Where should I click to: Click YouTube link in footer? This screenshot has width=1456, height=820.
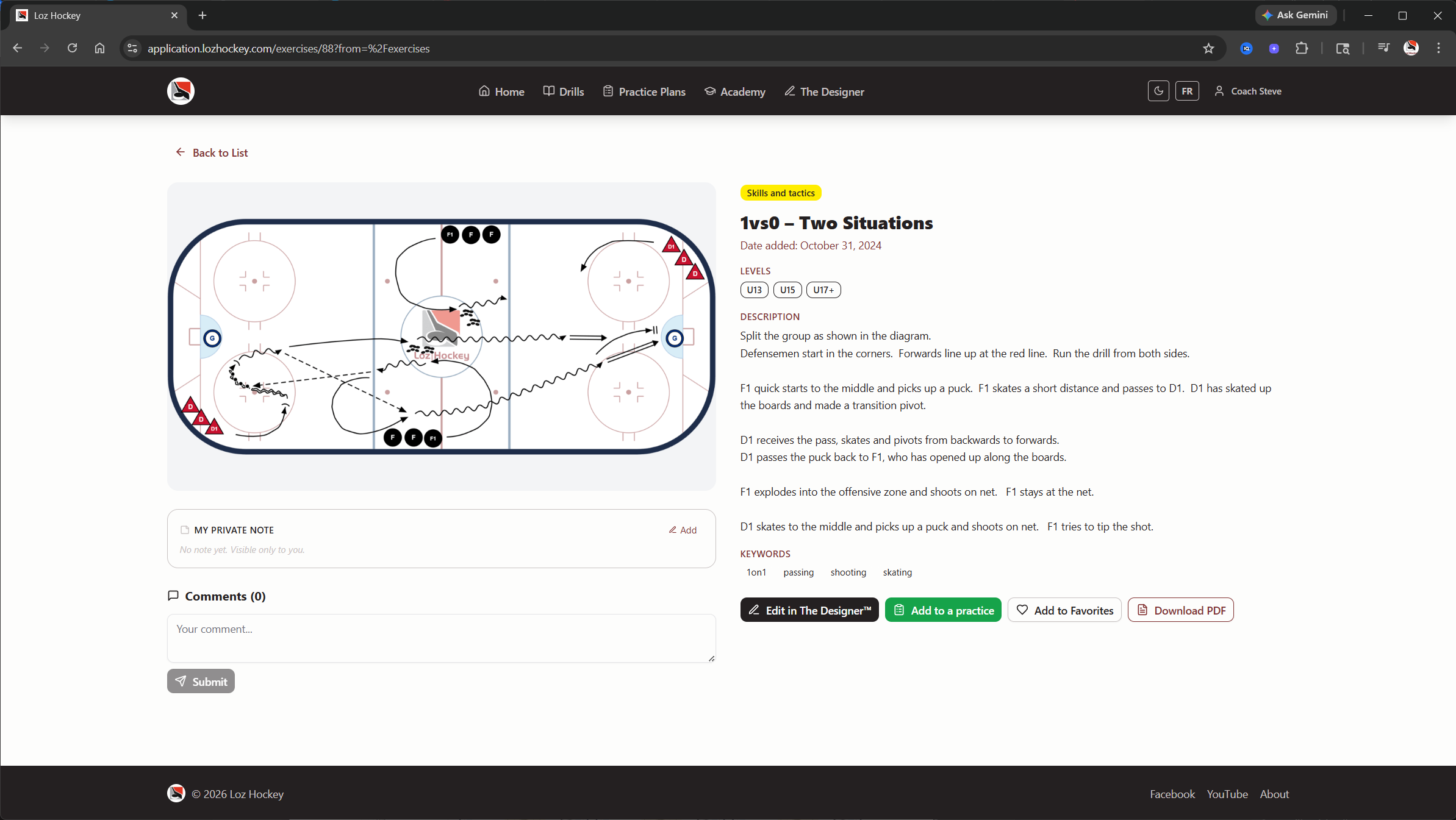pos(1227,794)
